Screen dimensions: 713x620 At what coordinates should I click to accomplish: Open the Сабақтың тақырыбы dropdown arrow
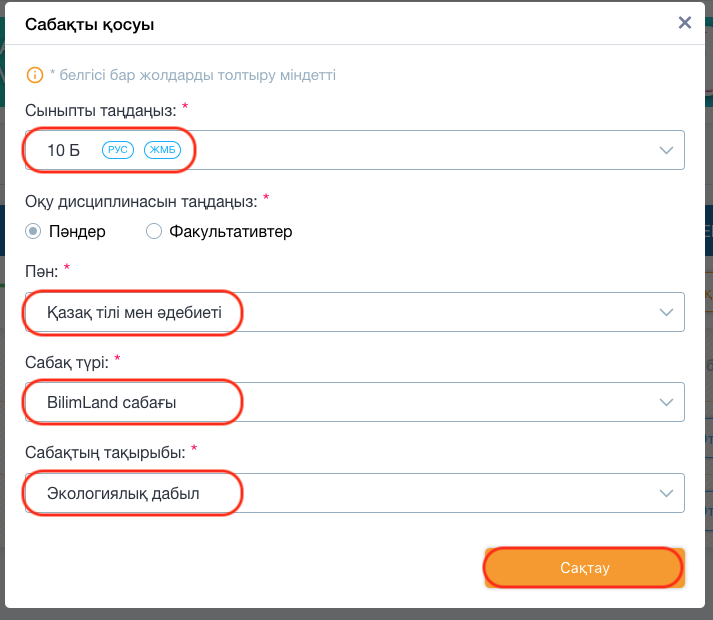(666, 493)
